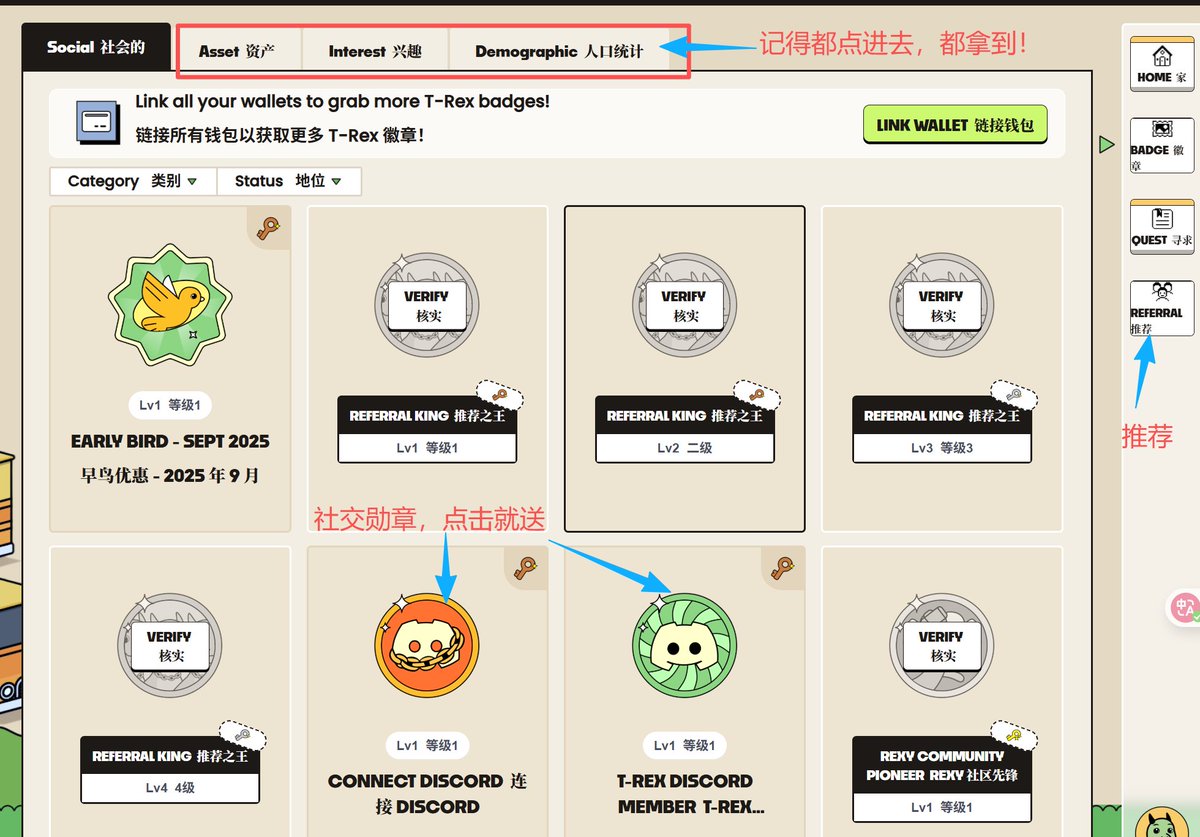
Task: Switch to the Interest tab
Action: (x=375, y=51)
